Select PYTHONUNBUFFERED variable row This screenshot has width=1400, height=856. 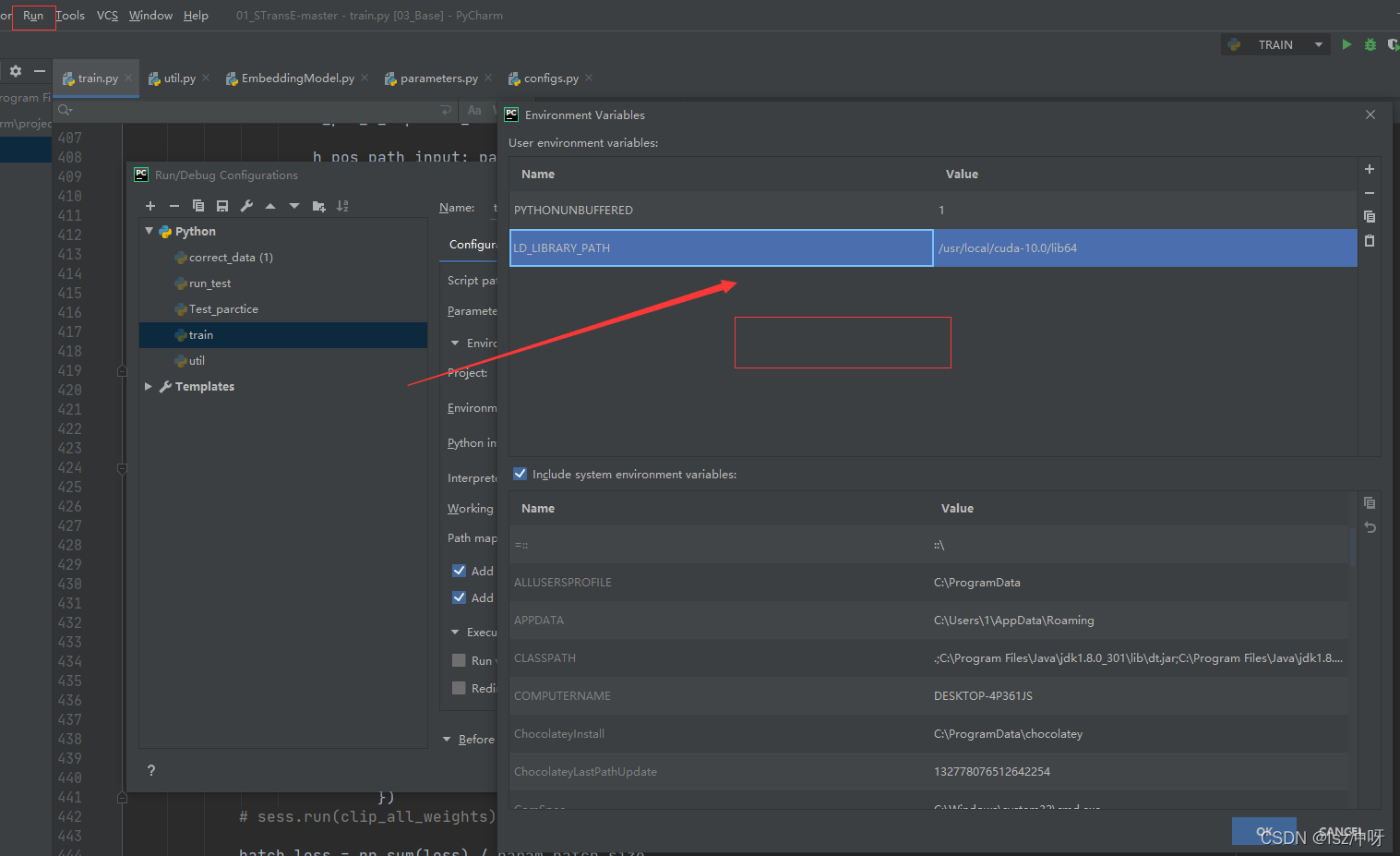[933, 210]
